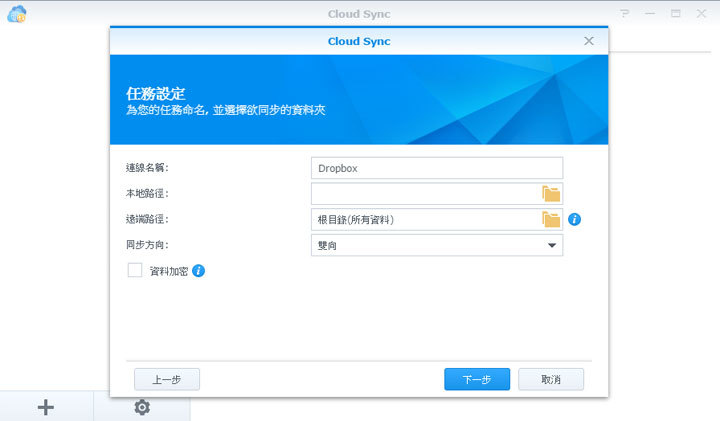Click the 遠端路徑 field showing 根目錄

pos(425,220)
